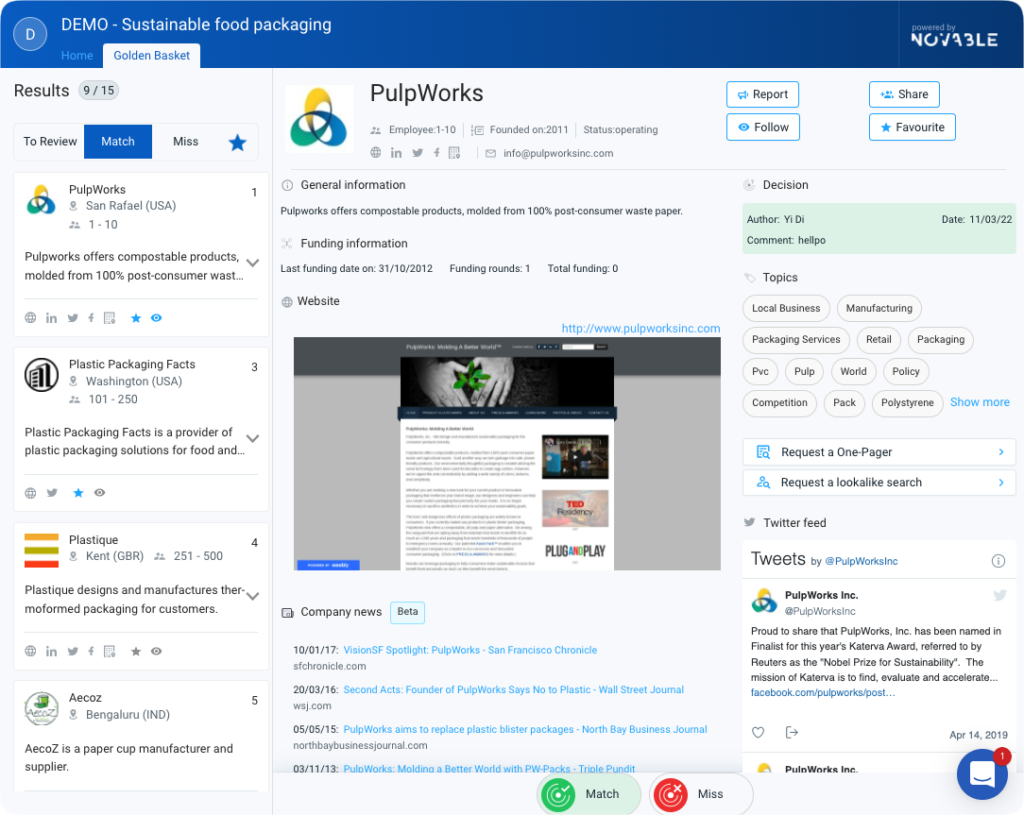Toggle follow eye on PulpWorks card
1024x815 pixels.
(157, 318)
